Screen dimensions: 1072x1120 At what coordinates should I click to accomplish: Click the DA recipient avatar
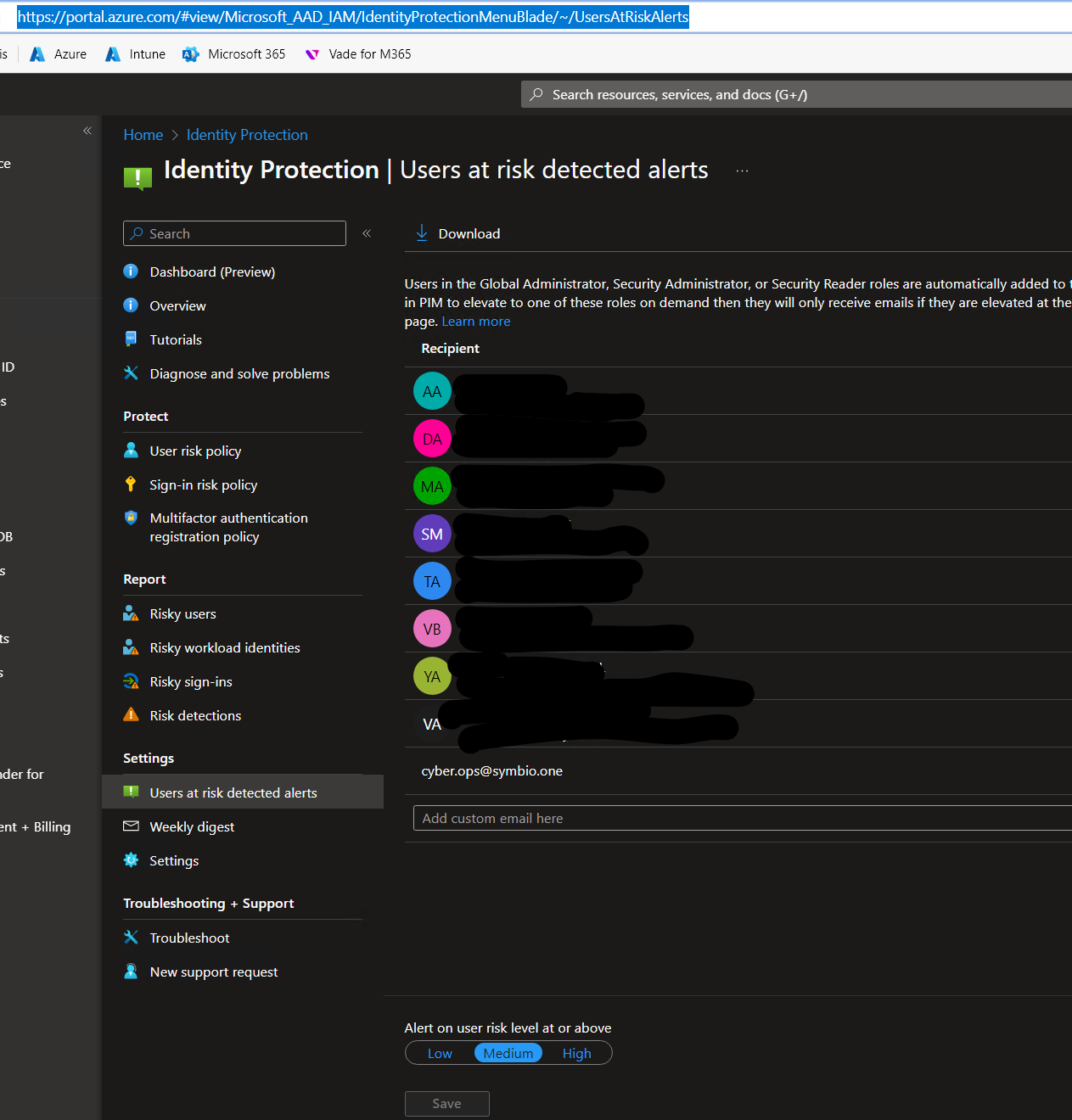(432, 439)
